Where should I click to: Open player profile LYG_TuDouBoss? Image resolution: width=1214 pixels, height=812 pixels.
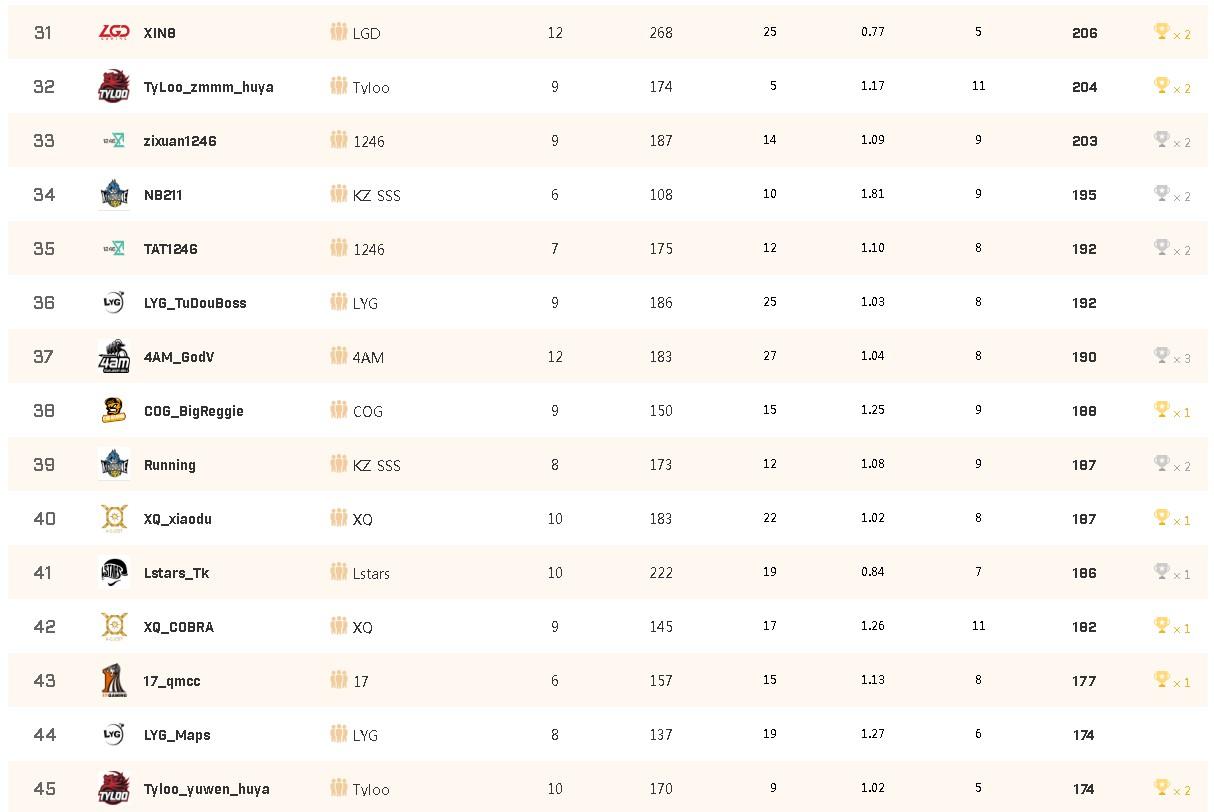point(195,303)
